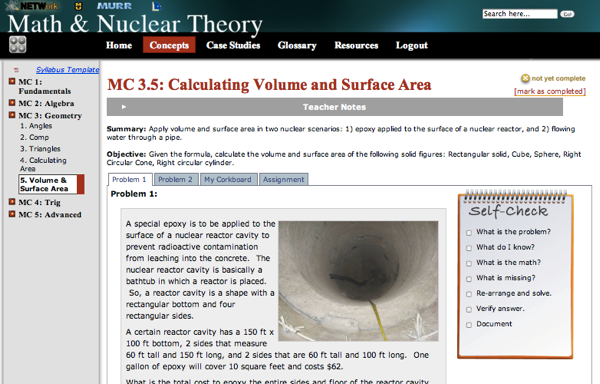Click the NETWork logo at top
Image resolution: width=600 pixels, height=384 pixels.
click(33, 6)
